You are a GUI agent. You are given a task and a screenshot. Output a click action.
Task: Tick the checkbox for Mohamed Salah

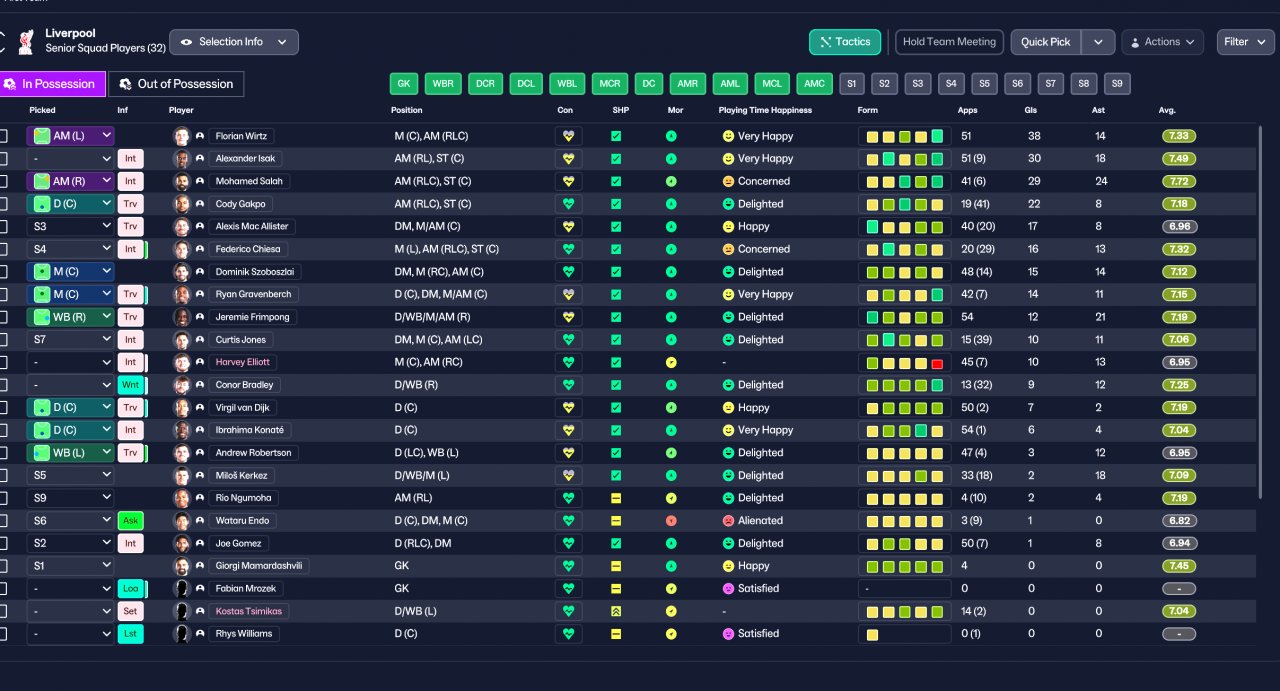(x=3, y=182)
